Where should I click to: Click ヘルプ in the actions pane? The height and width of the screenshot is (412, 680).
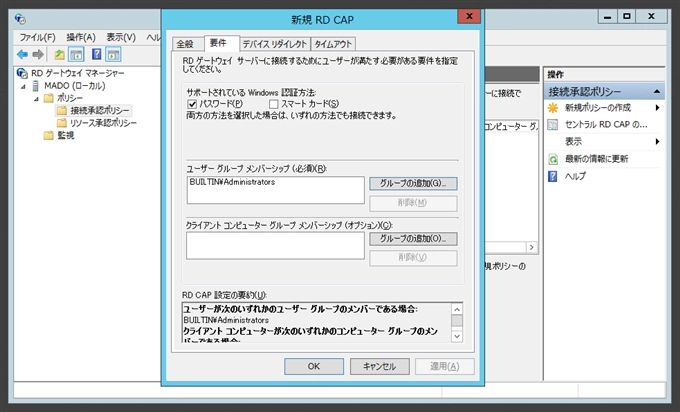click(575, 176)
